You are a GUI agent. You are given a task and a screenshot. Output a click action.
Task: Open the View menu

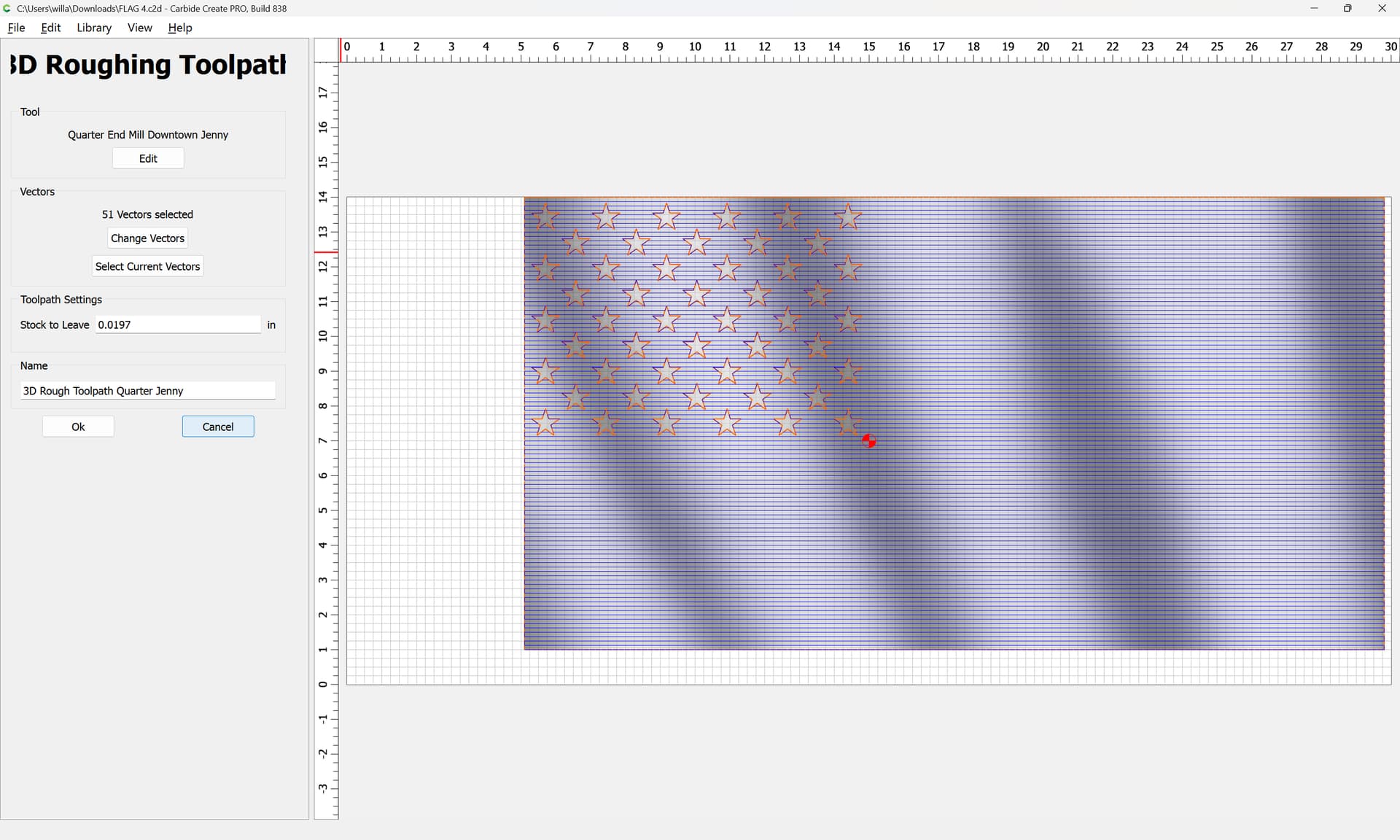pos(139,28)
